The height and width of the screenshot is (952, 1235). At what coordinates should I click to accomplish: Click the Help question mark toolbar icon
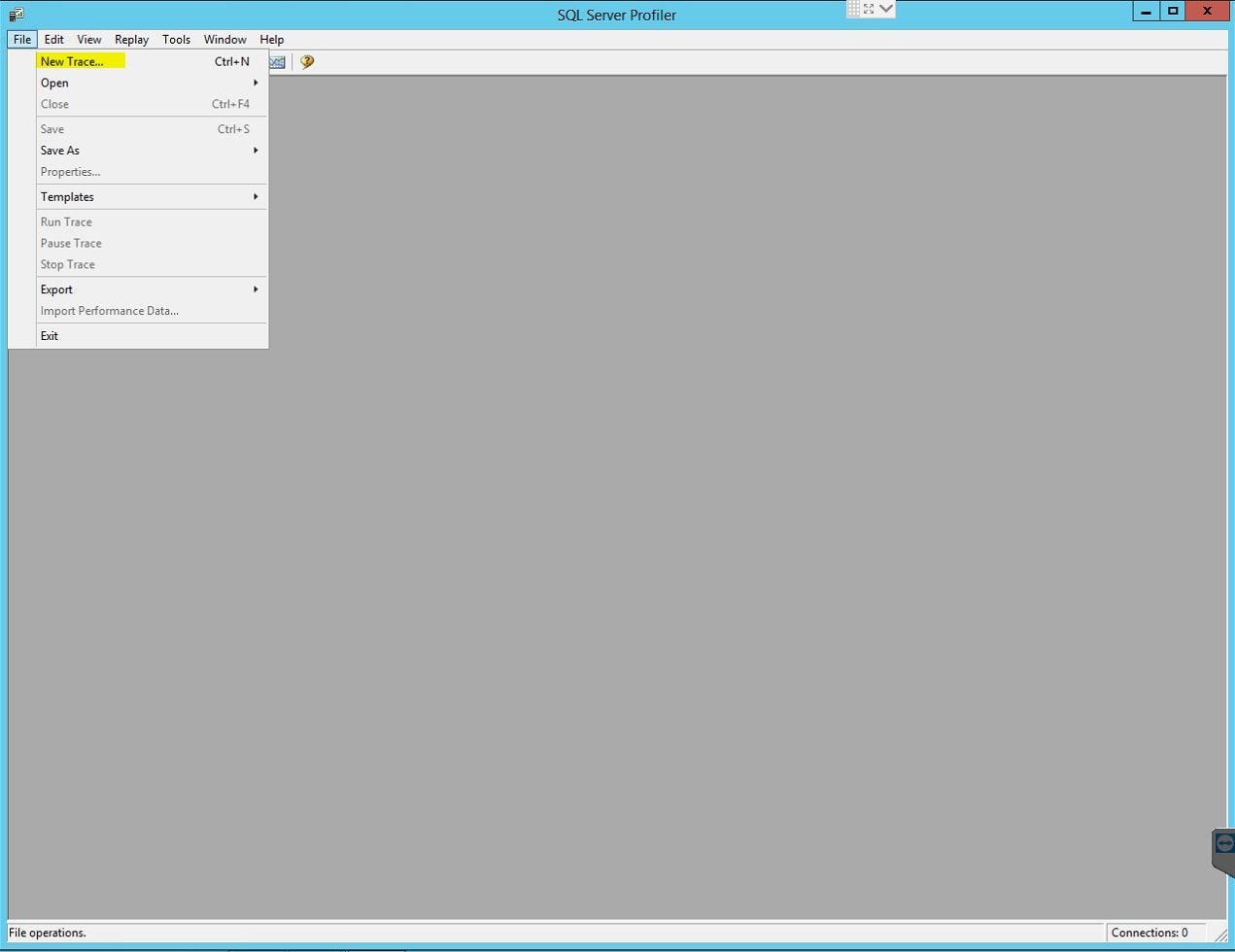coord(307,61)
